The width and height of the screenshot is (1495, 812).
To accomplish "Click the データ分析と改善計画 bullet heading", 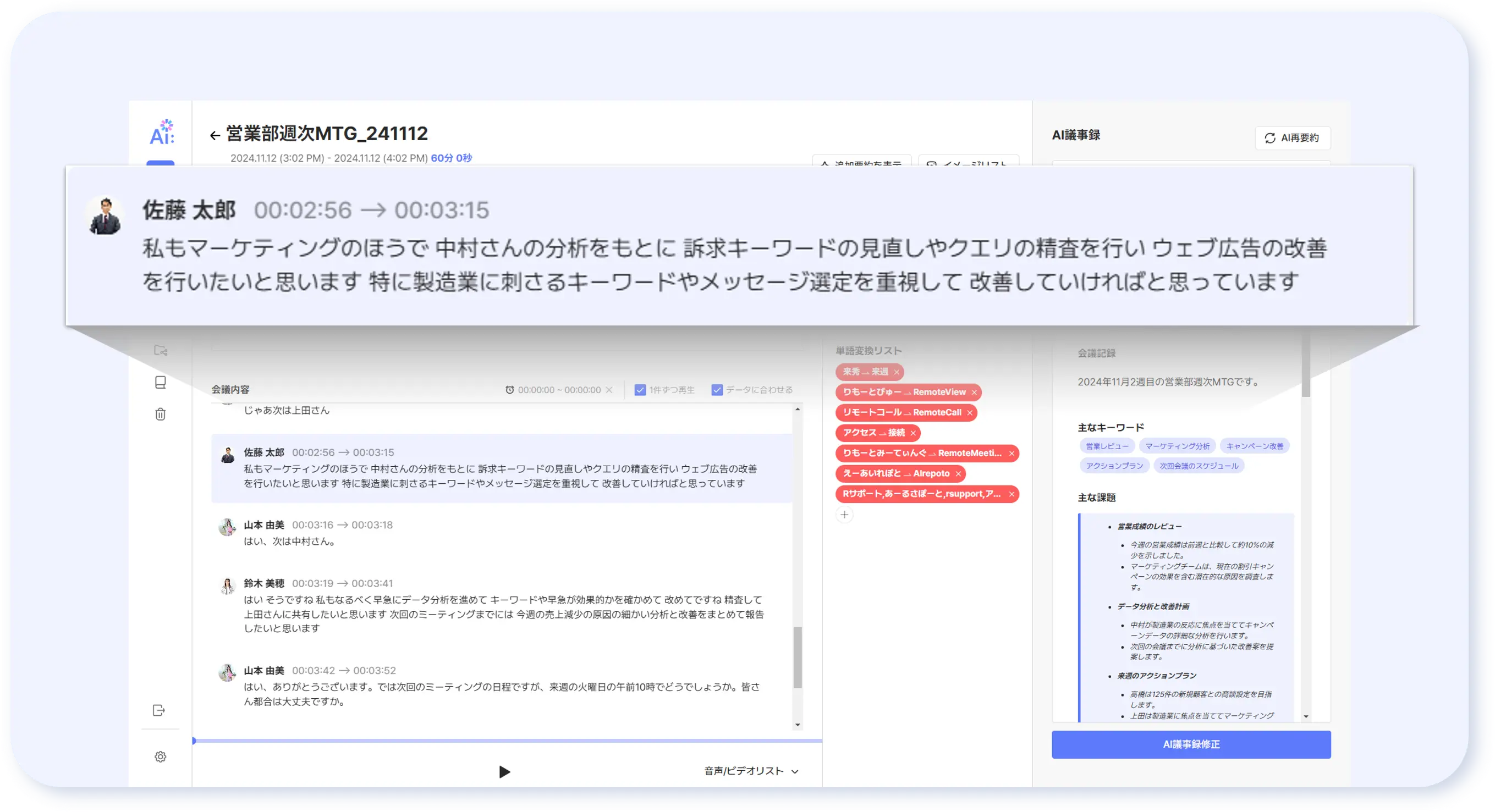I will click(x=1153, y=607).
